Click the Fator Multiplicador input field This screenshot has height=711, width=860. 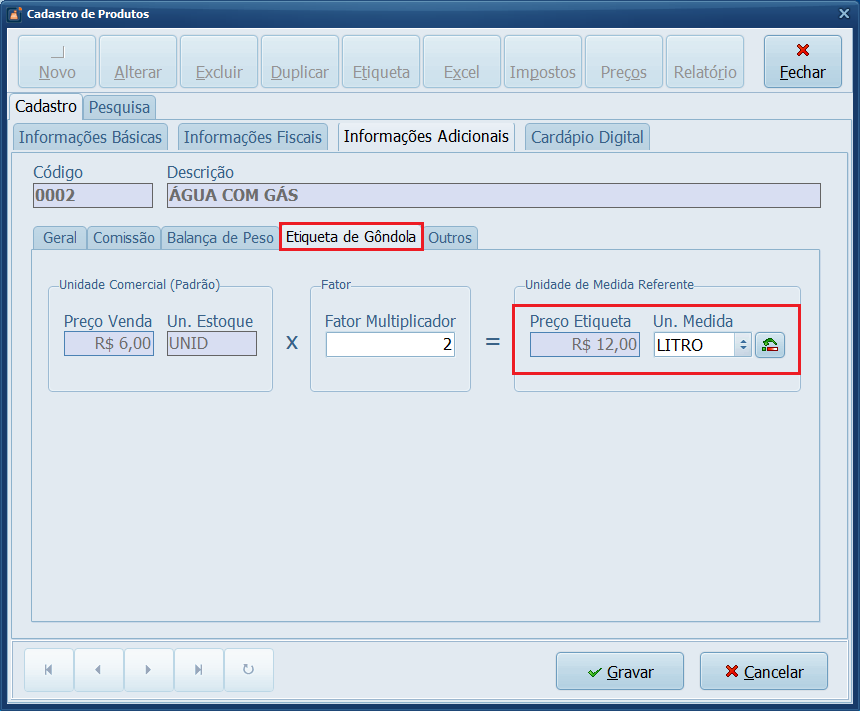click(390, 345)
